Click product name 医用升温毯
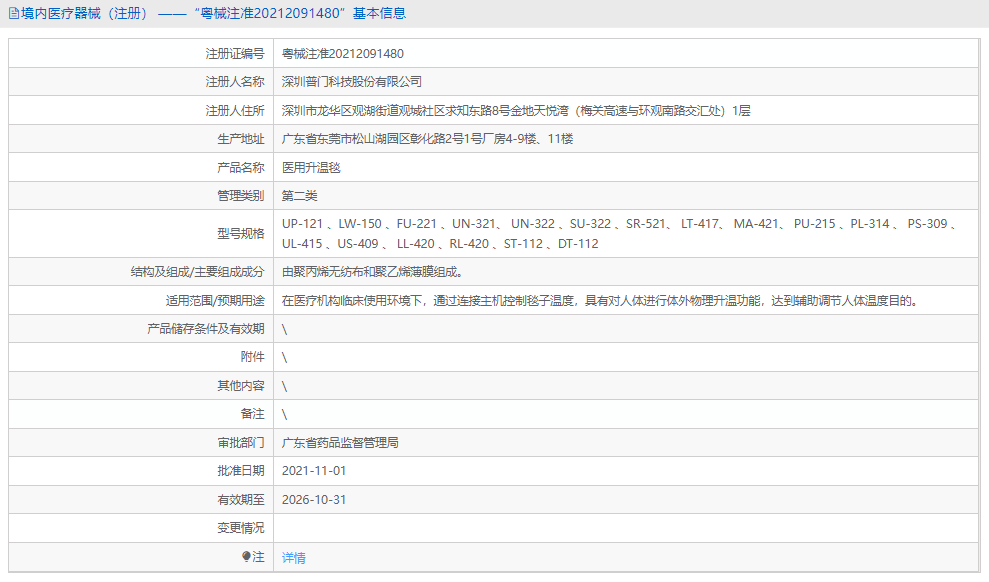The width and height of the screenshot is (989, 582). [311, 167]
